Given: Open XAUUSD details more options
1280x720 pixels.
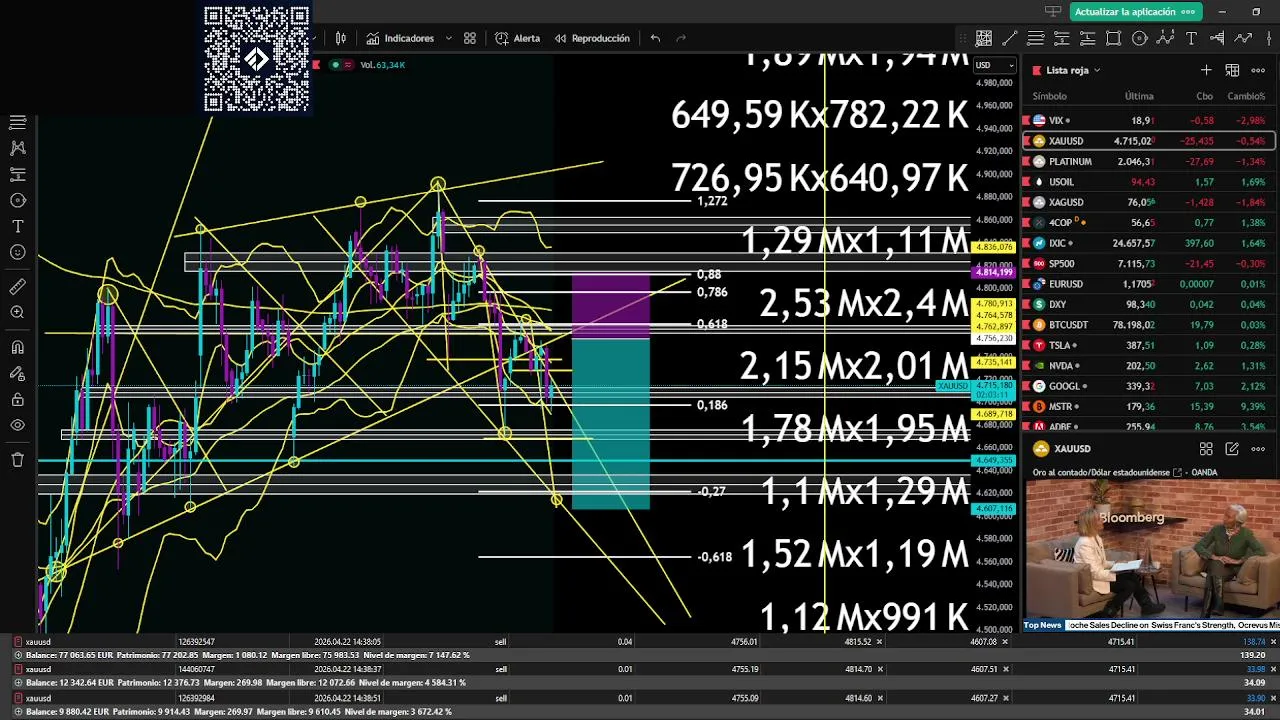Looking at the screenshot, I should pos(1258,449).
